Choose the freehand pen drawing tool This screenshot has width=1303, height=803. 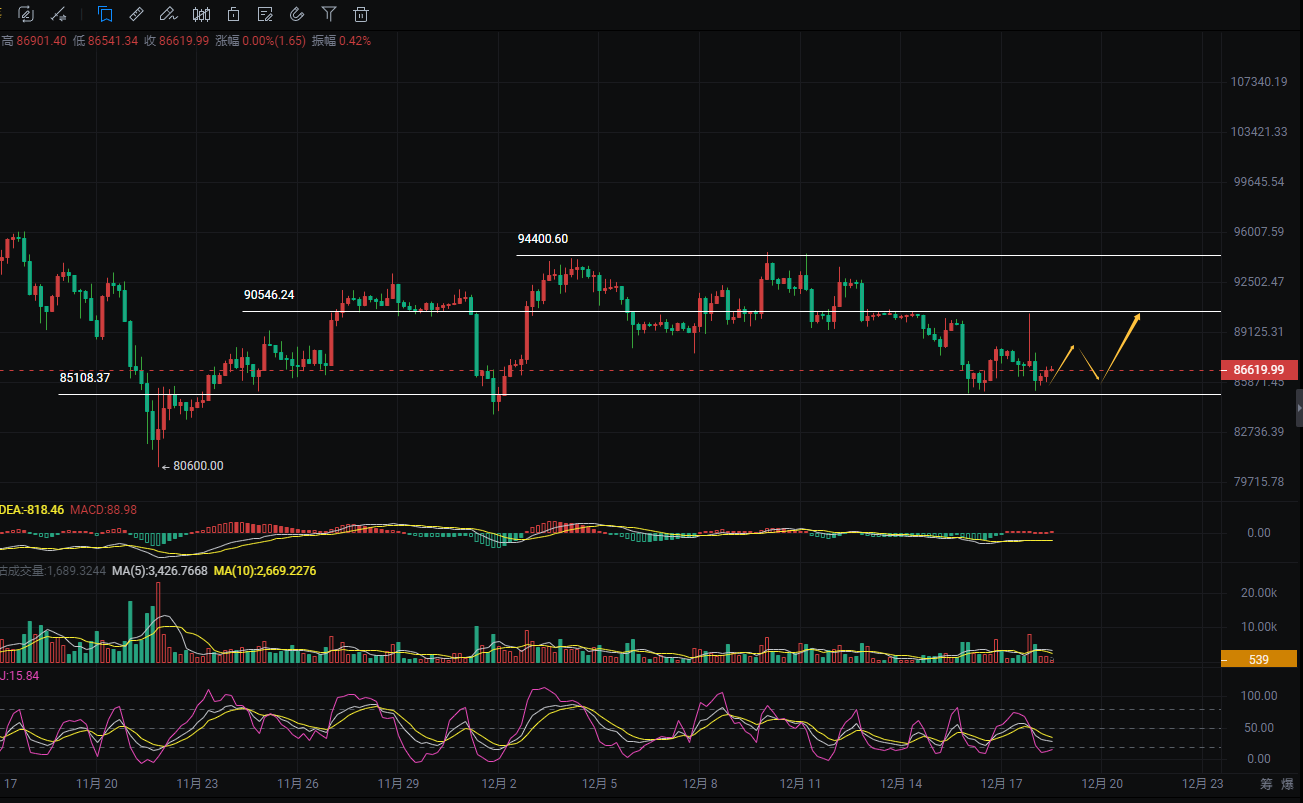coord(169,14)
